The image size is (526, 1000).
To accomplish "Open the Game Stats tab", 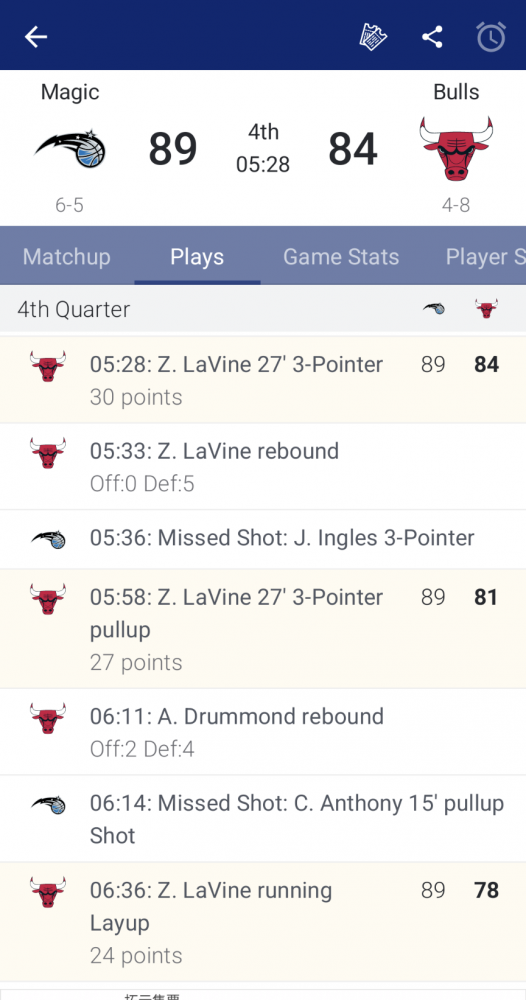I will (341, 256).
